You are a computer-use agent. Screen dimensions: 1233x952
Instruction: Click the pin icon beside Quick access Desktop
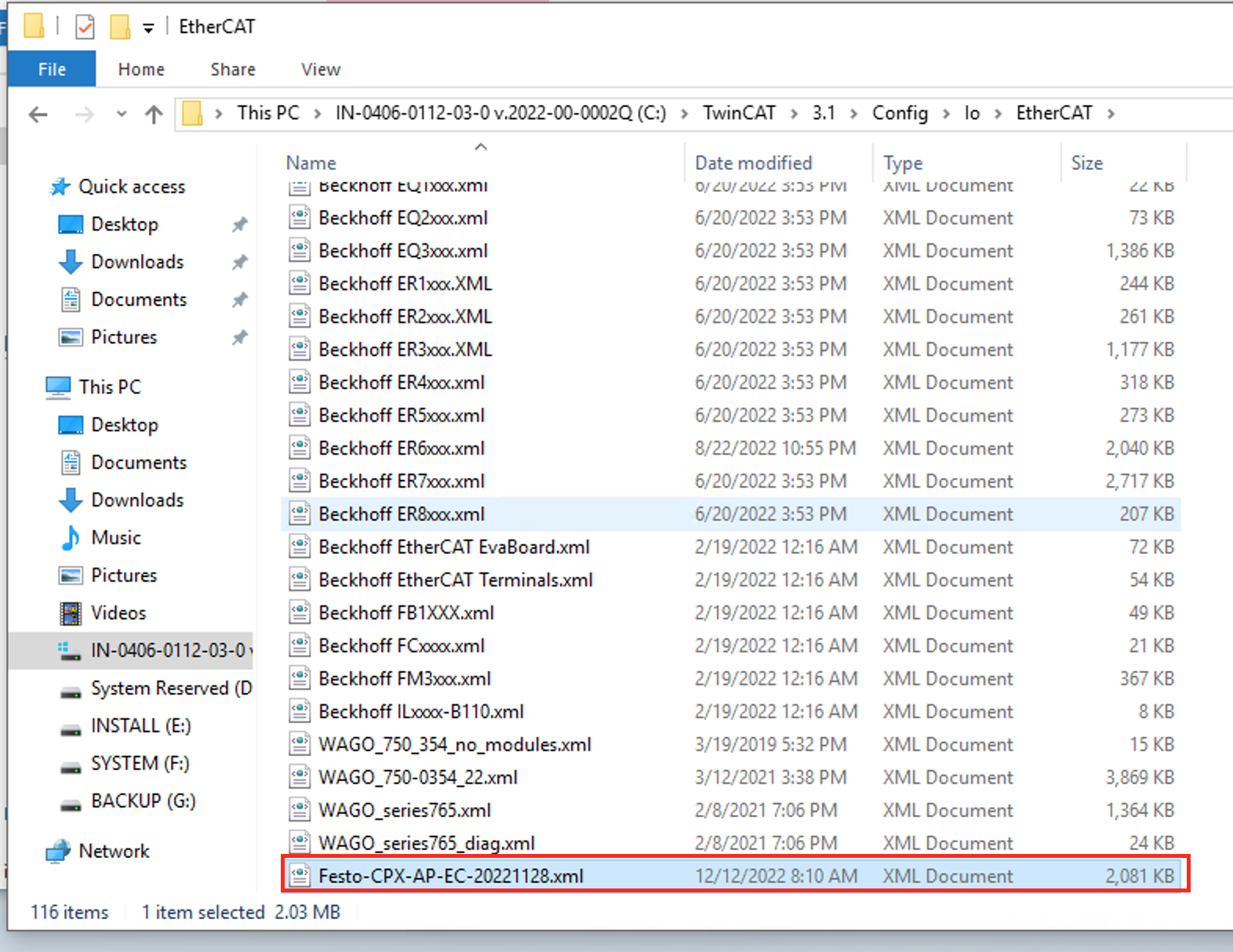(x=239, y=224)
